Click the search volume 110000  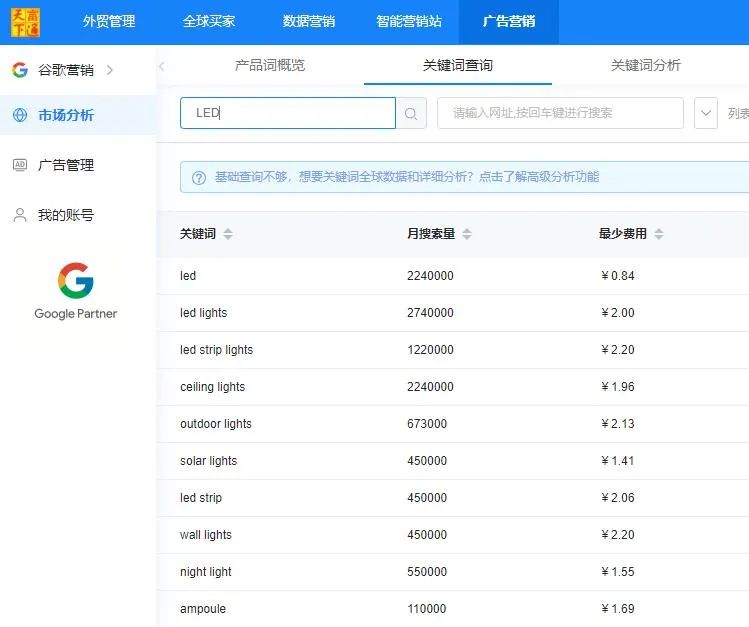tap(427, 609)
